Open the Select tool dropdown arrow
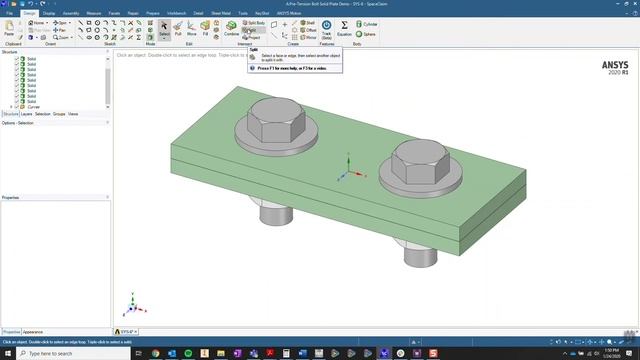The height and width of the screenshot is (360, 640). [x=164, y=38]
